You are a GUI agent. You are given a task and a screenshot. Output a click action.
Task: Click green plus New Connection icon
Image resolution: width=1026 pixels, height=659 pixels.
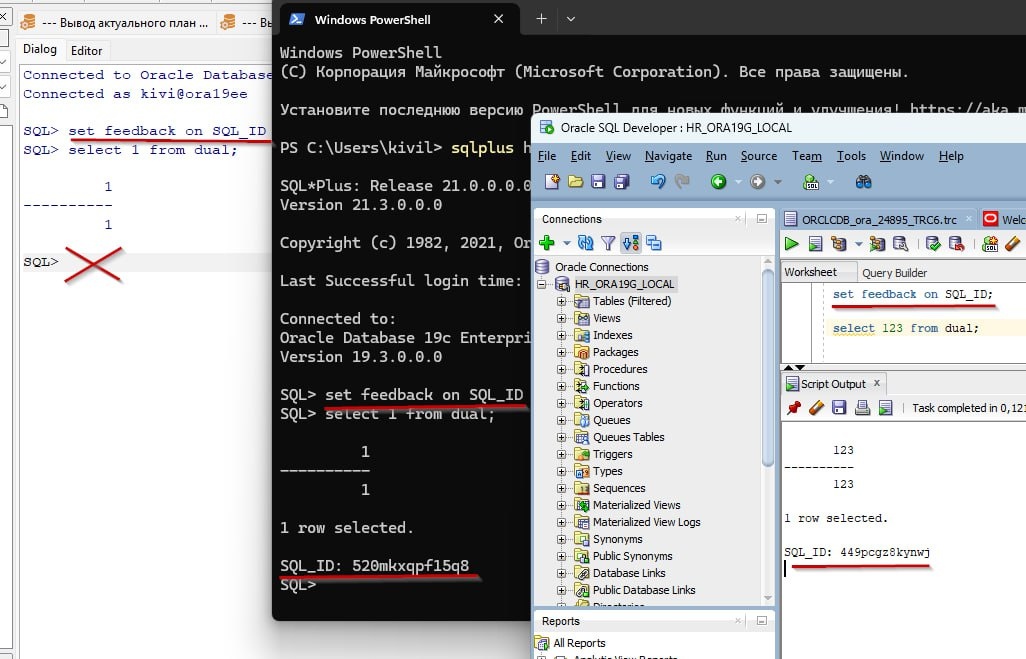pos(547,243)
